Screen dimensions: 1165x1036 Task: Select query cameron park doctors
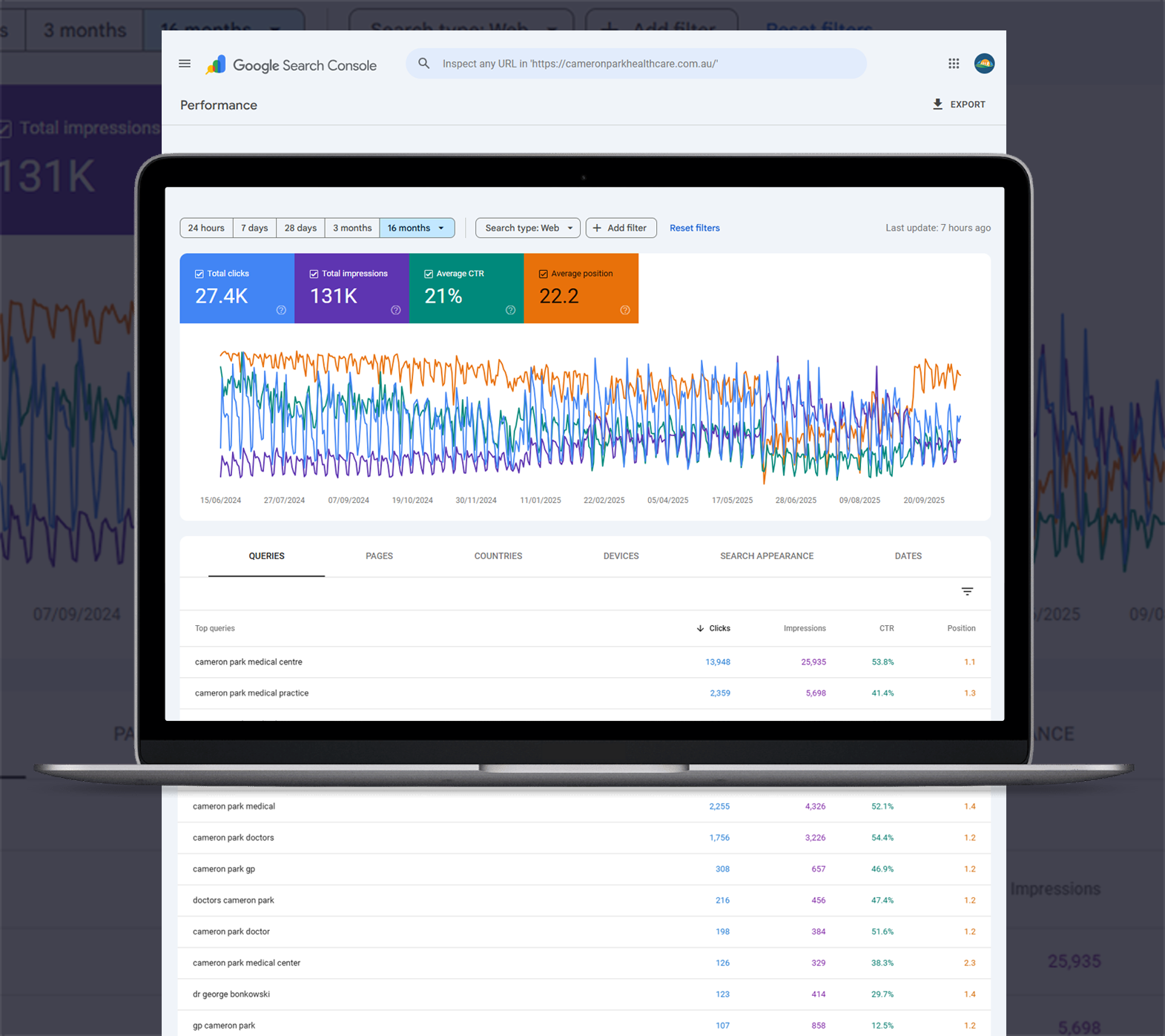click(233, 837)
